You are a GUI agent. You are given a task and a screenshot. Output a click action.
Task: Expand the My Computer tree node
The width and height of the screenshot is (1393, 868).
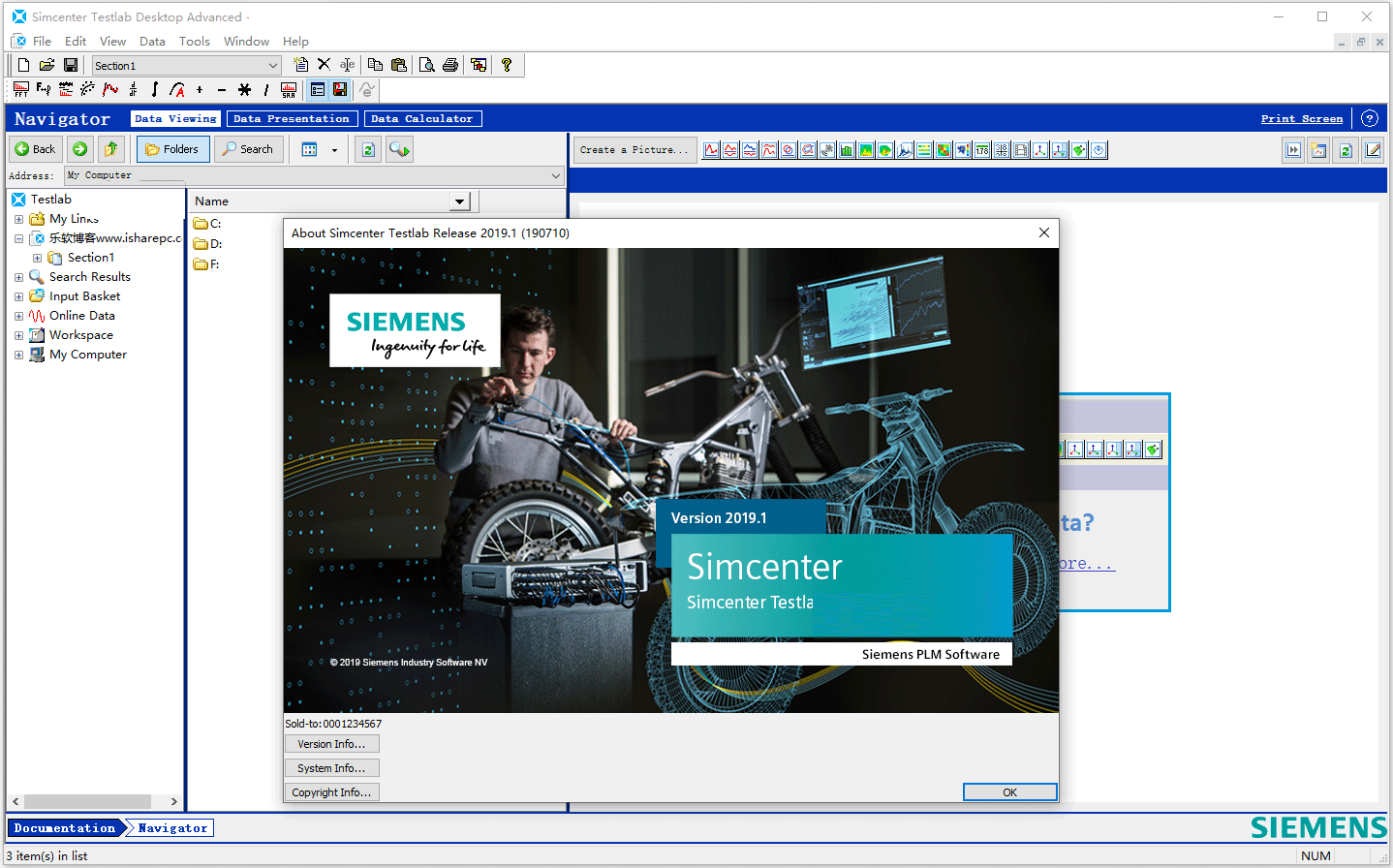[x=18, y=355]
